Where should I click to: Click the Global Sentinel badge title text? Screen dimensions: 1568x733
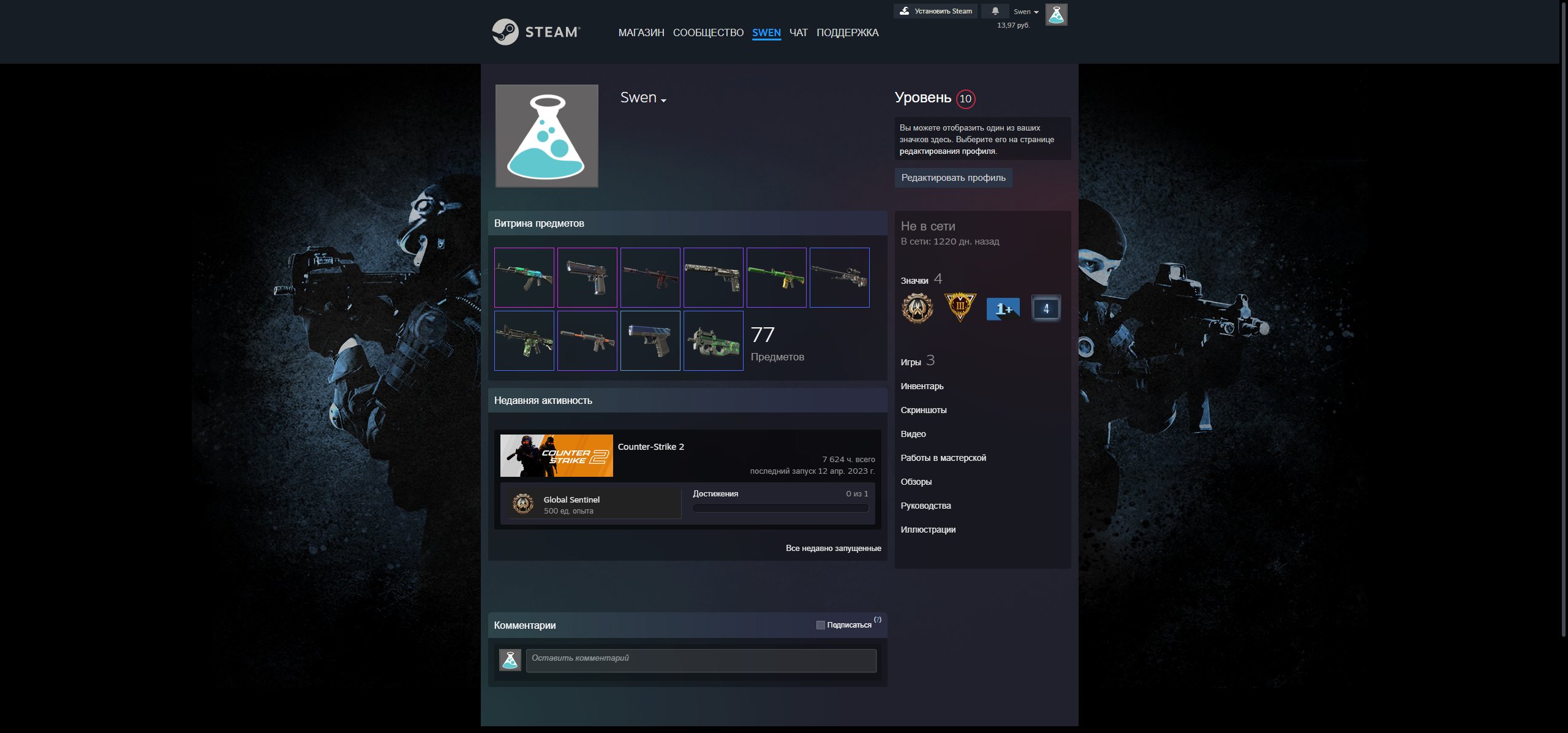pyautogui.click(x=571, y=499)
